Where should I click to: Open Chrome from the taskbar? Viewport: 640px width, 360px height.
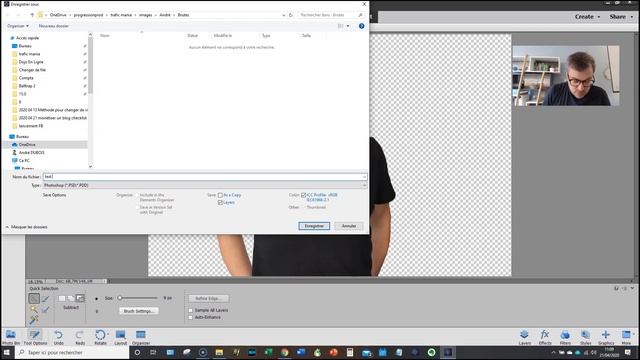coord(284,352)
